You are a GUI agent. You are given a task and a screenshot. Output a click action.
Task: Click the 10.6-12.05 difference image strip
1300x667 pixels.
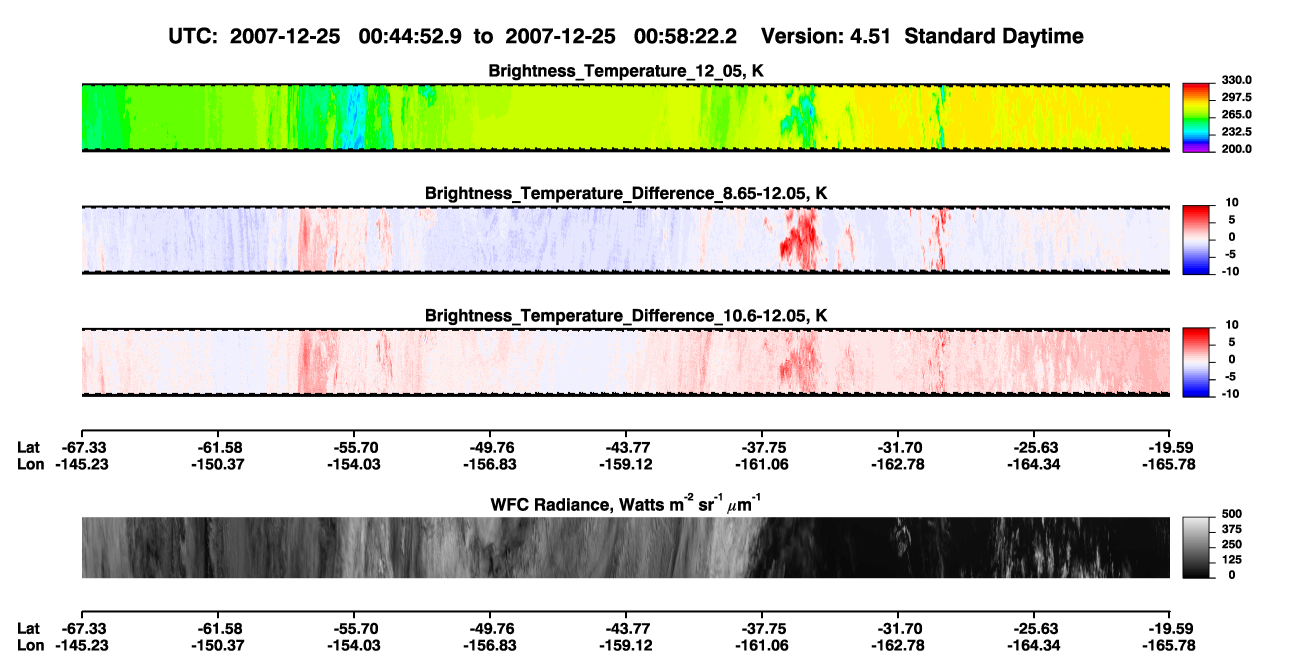pyautogui.click(x=626, y=362)
